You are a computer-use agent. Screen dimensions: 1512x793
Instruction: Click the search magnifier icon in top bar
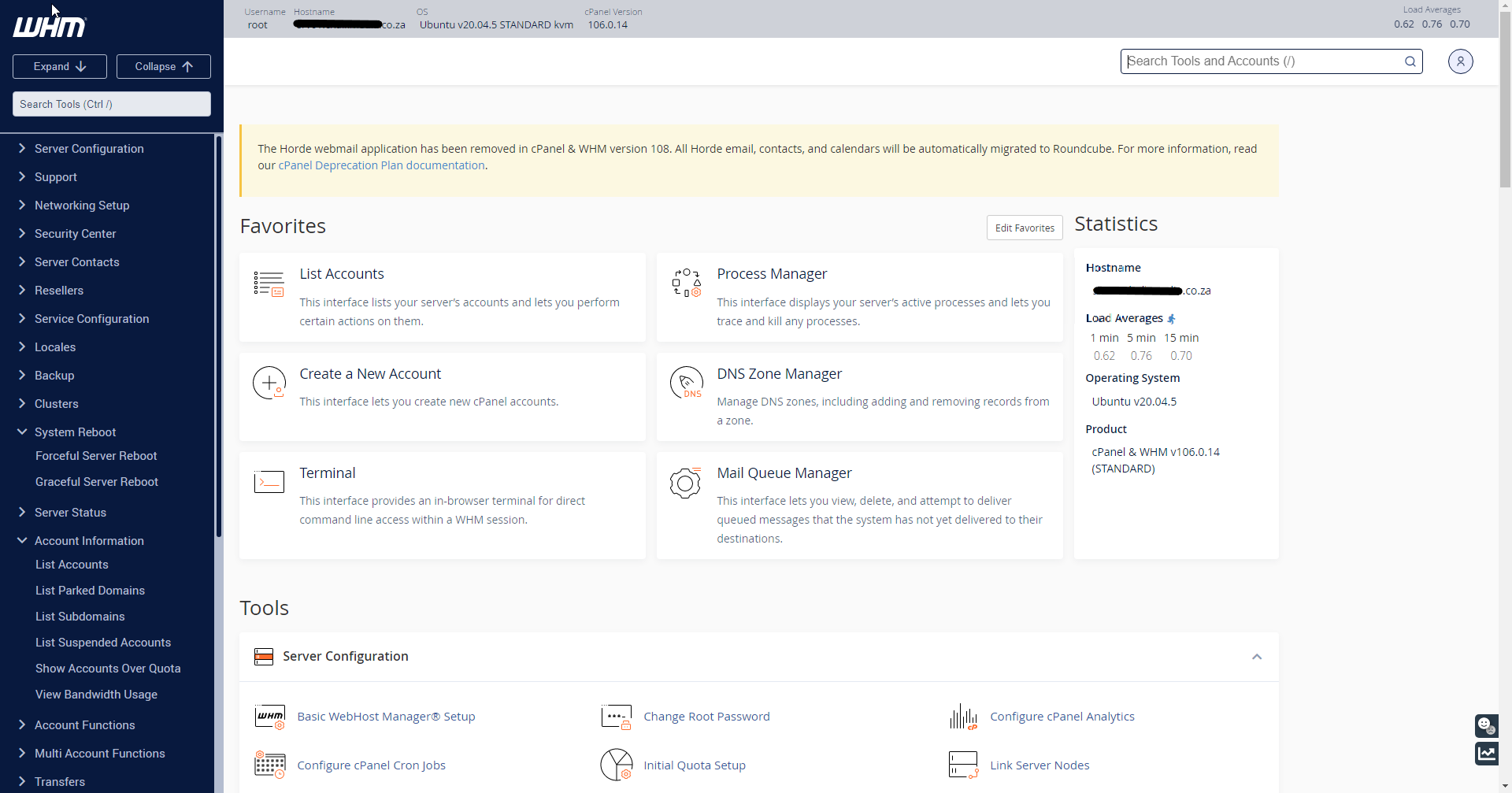pyautogui.click(x=1410, y=61)
